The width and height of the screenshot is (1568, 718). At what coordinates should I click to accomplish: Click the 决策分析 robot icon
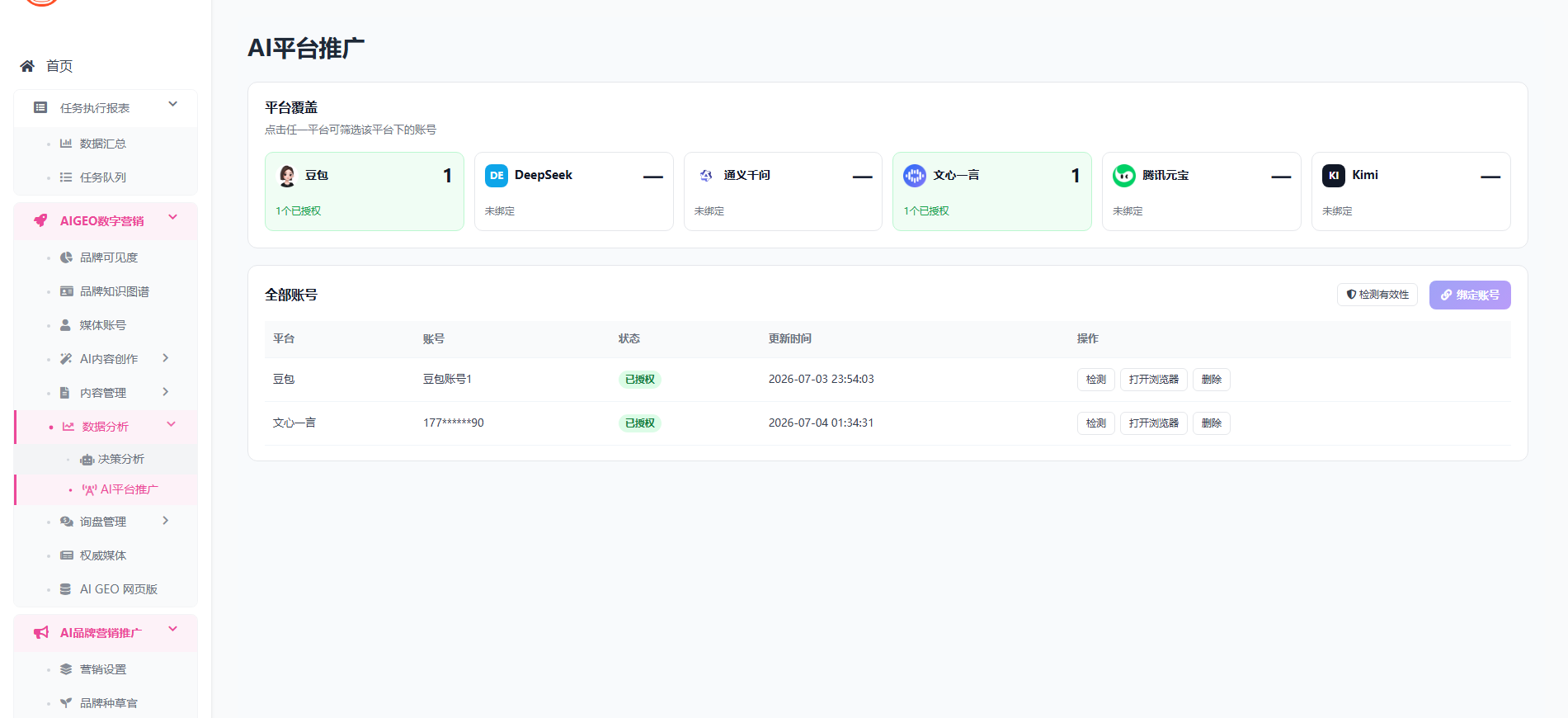click(87, 460)
